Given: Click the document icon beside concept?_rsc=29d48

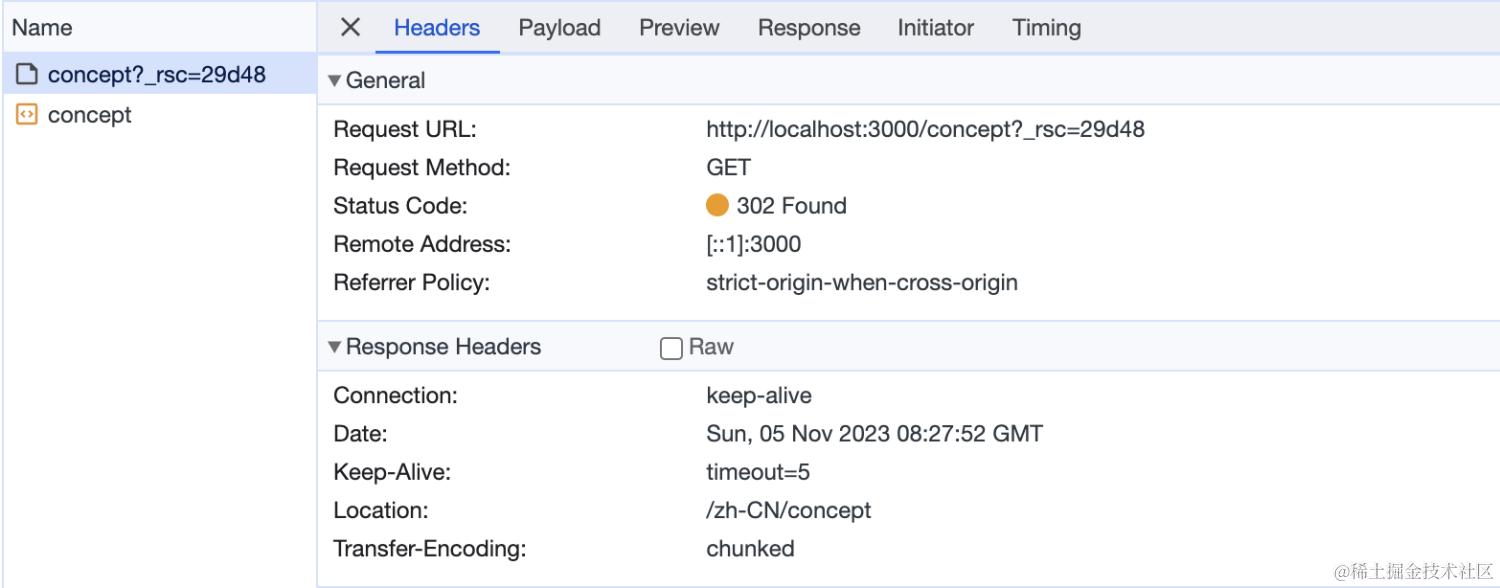Looking at the screenshot, I should [27, 74].
